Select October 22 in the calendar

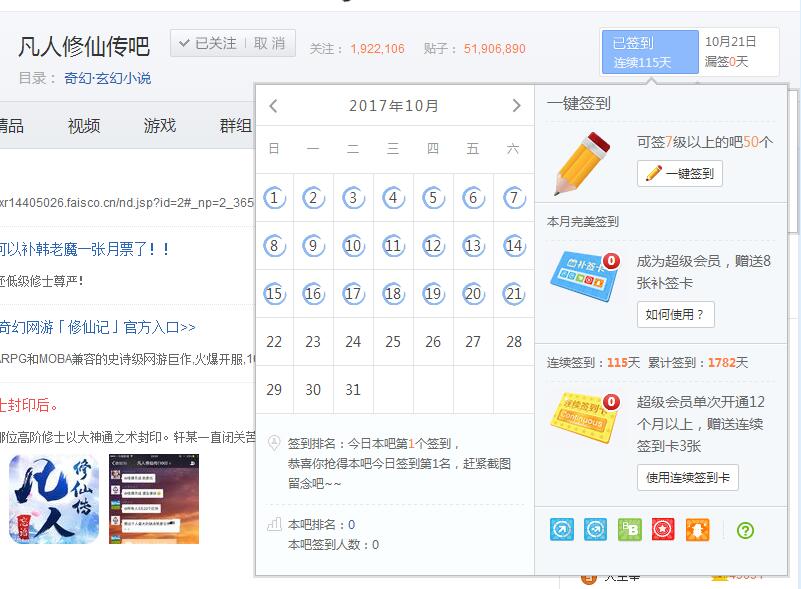pos(274,341)
